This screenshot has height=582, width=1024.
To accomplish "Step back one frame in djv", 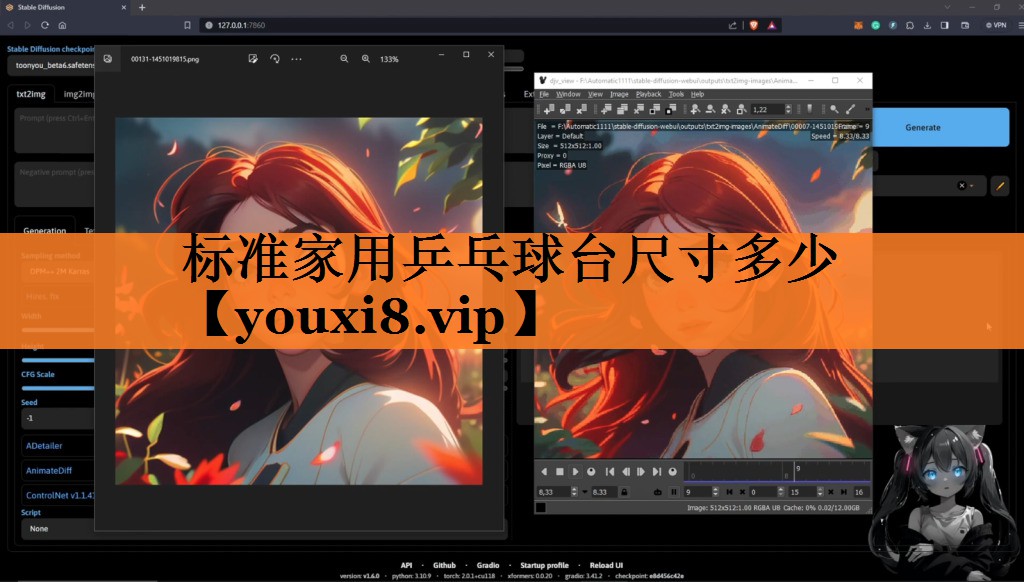I will click(626, 472).
